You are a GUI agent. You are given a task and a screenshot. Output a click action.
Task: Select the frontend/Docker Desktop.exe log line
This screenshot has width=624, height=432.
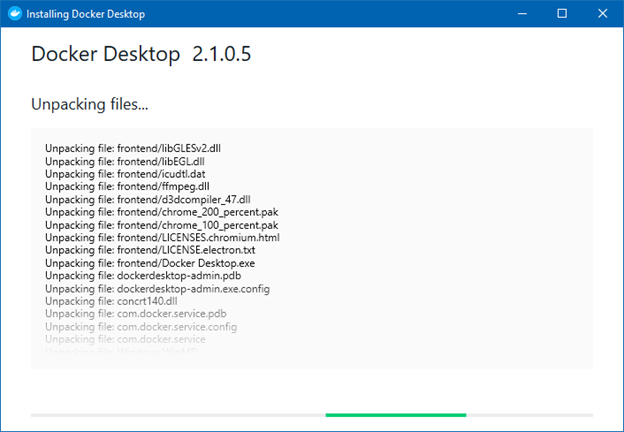point(150,263)
